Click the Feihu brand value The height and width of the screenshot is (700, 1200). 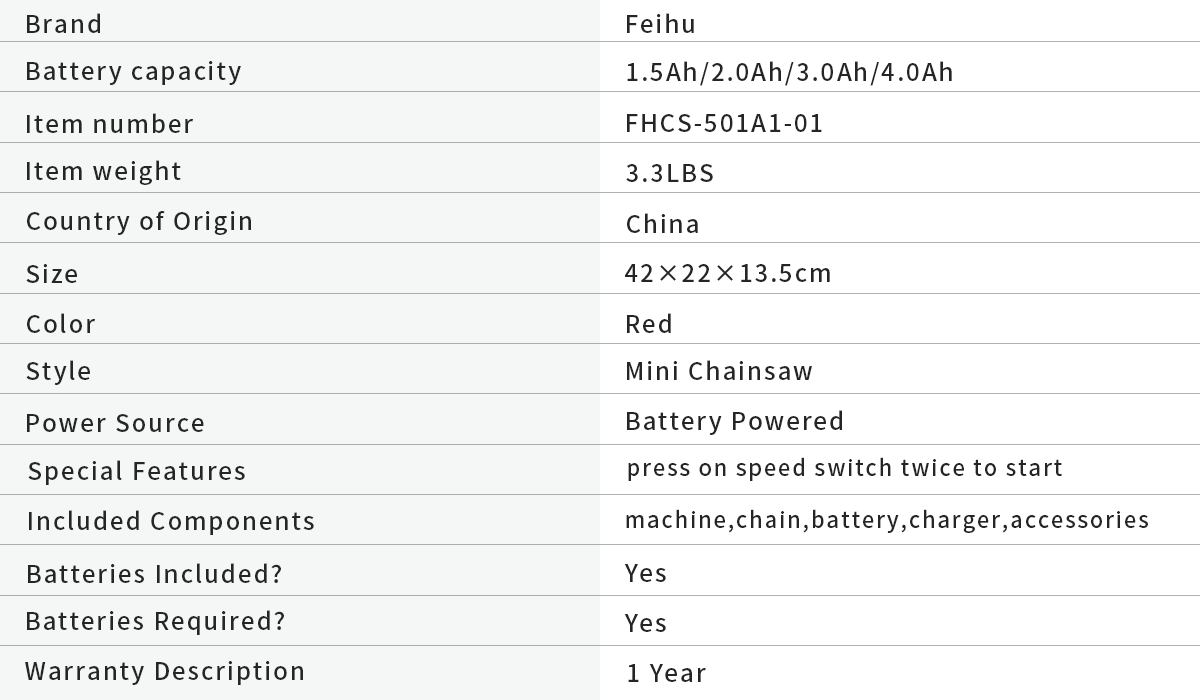[660, 24]
